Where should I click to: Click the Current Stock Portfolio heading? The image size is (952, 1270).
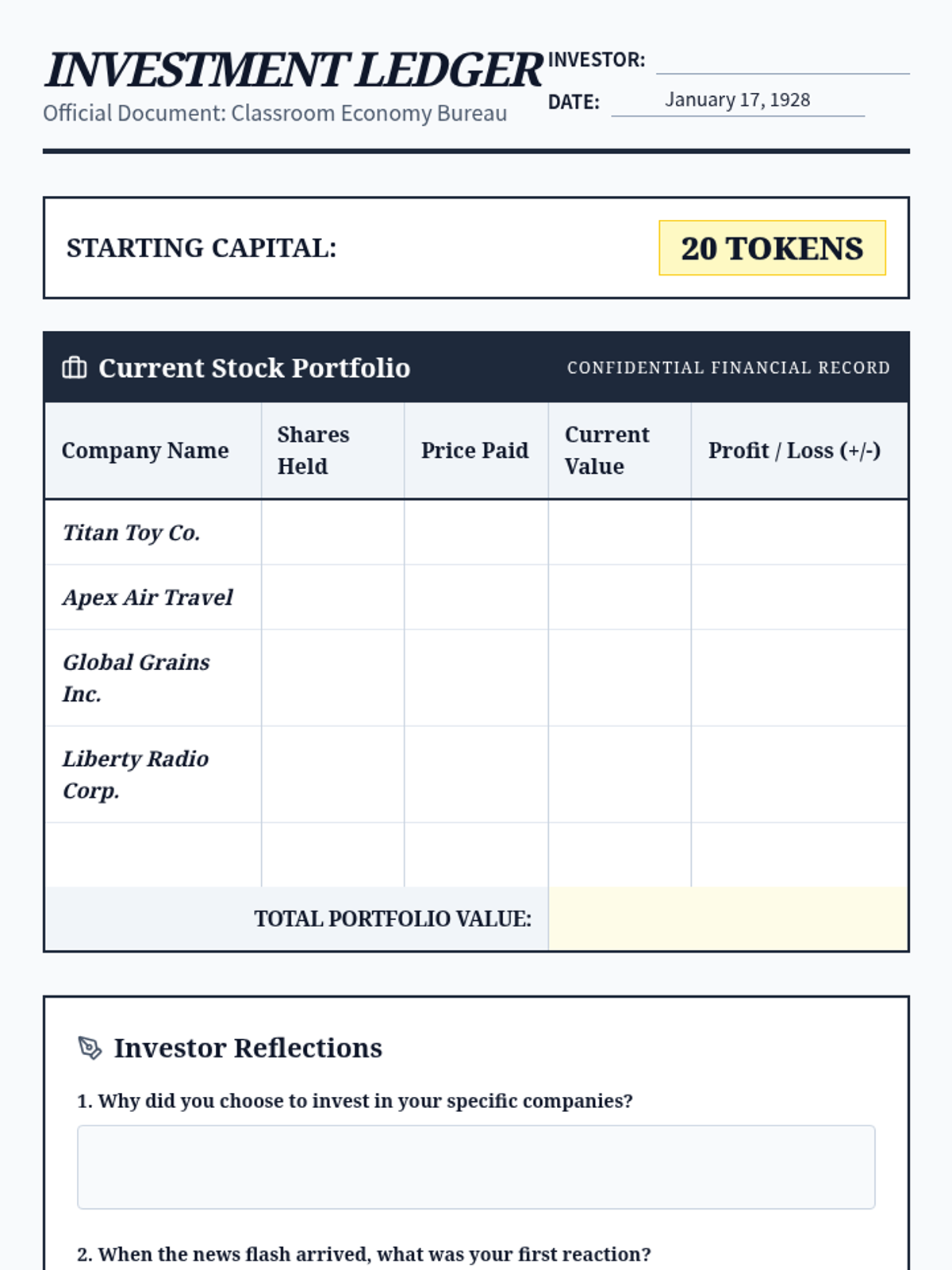[x=254, y=368]
